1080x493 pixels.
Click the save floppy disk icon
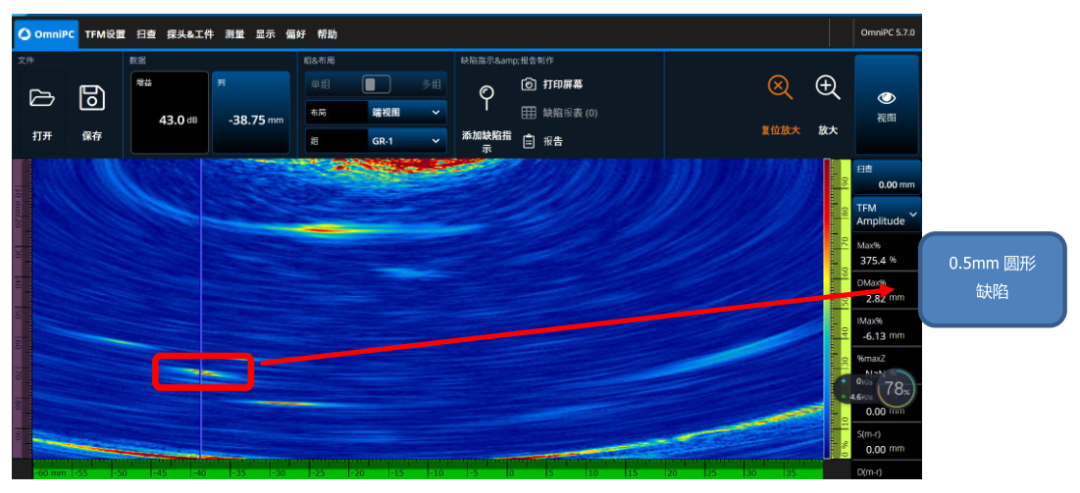coord(92,98)
